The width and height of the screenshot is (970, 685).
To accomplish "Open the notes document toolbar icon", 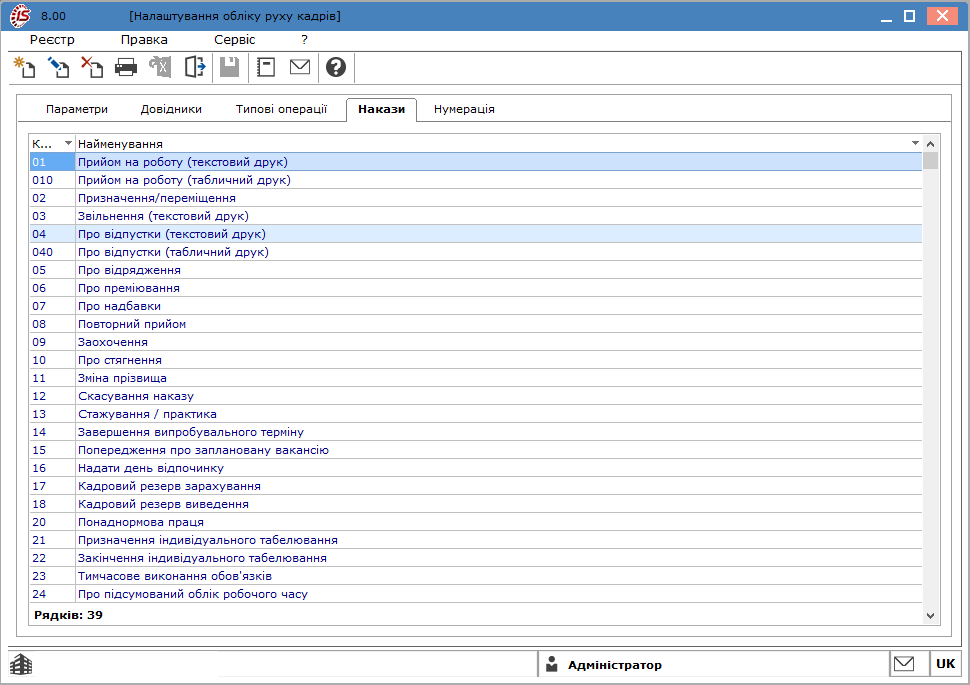I will click(266, 67).
